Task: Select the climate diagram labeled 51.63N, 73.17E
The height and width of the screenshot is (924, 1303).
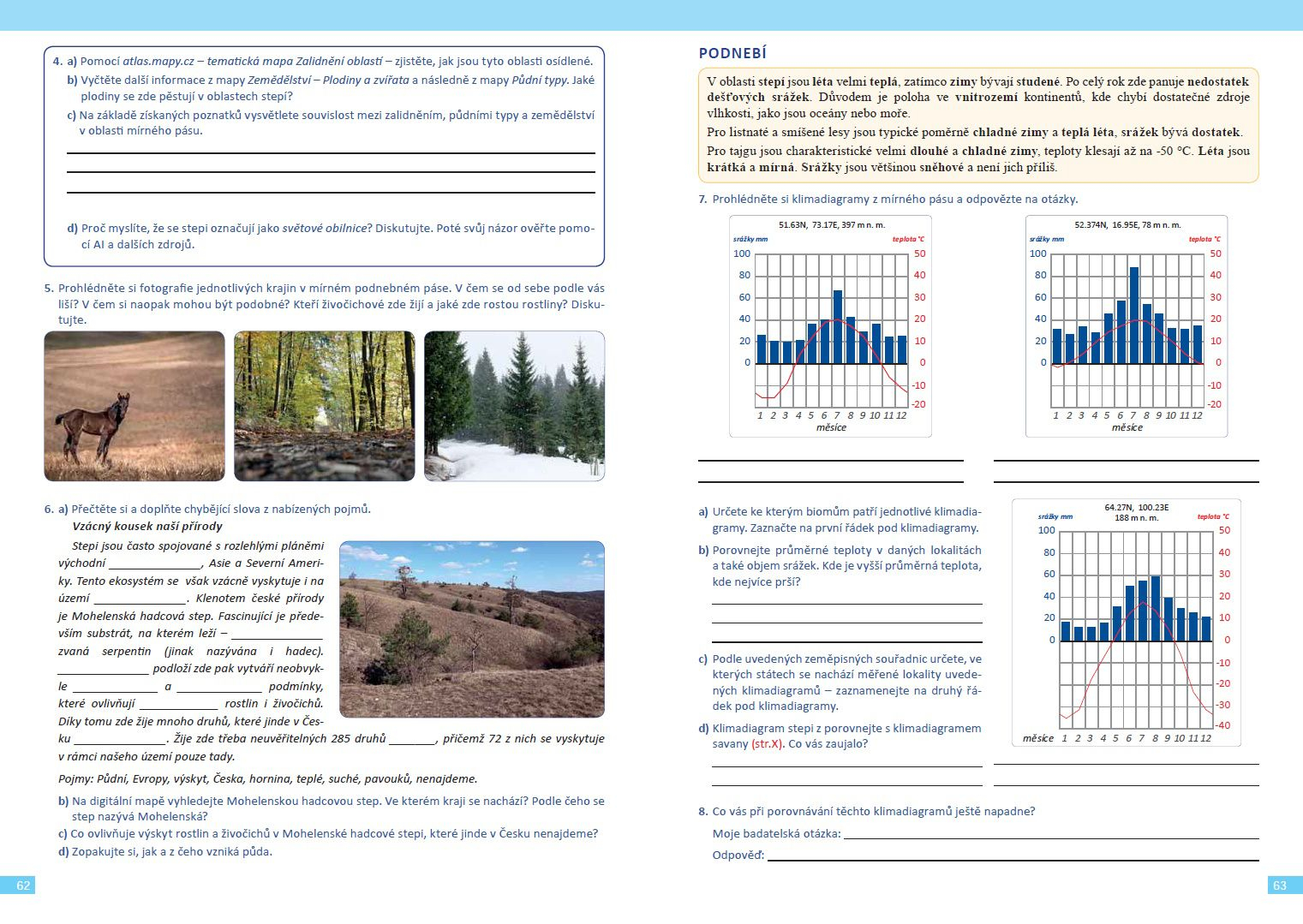Action: tap(830, 326)
